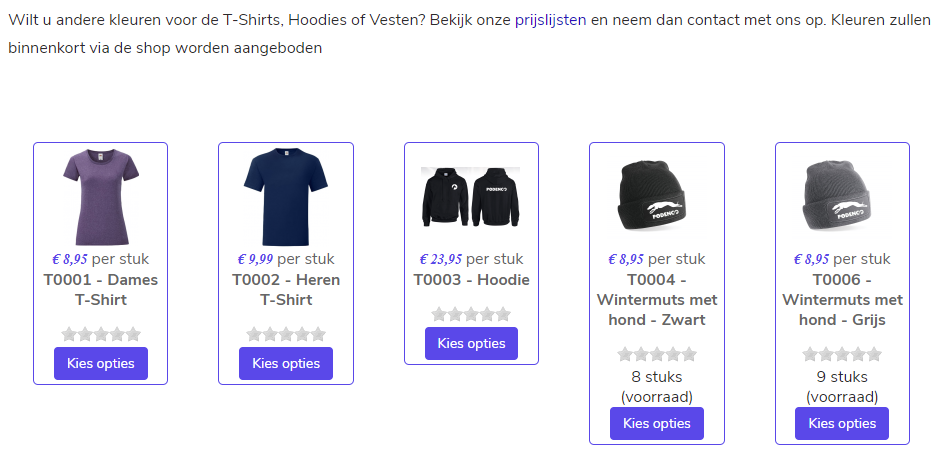Select Kies opties for black Wintermuts
The width and height of the screenshot is (950, 467).
coord(656,423)
